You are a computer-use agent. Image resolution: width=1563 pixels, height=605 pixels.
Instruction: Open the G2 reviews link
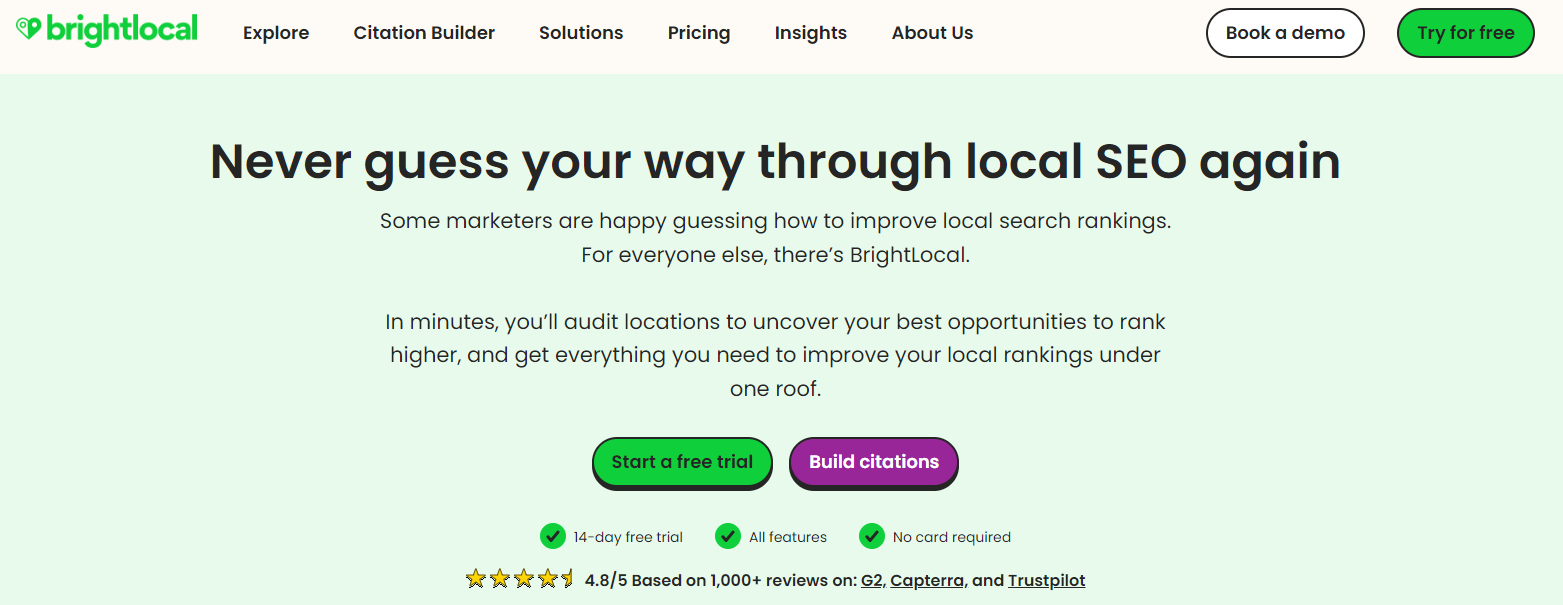(x=871, y=580)
